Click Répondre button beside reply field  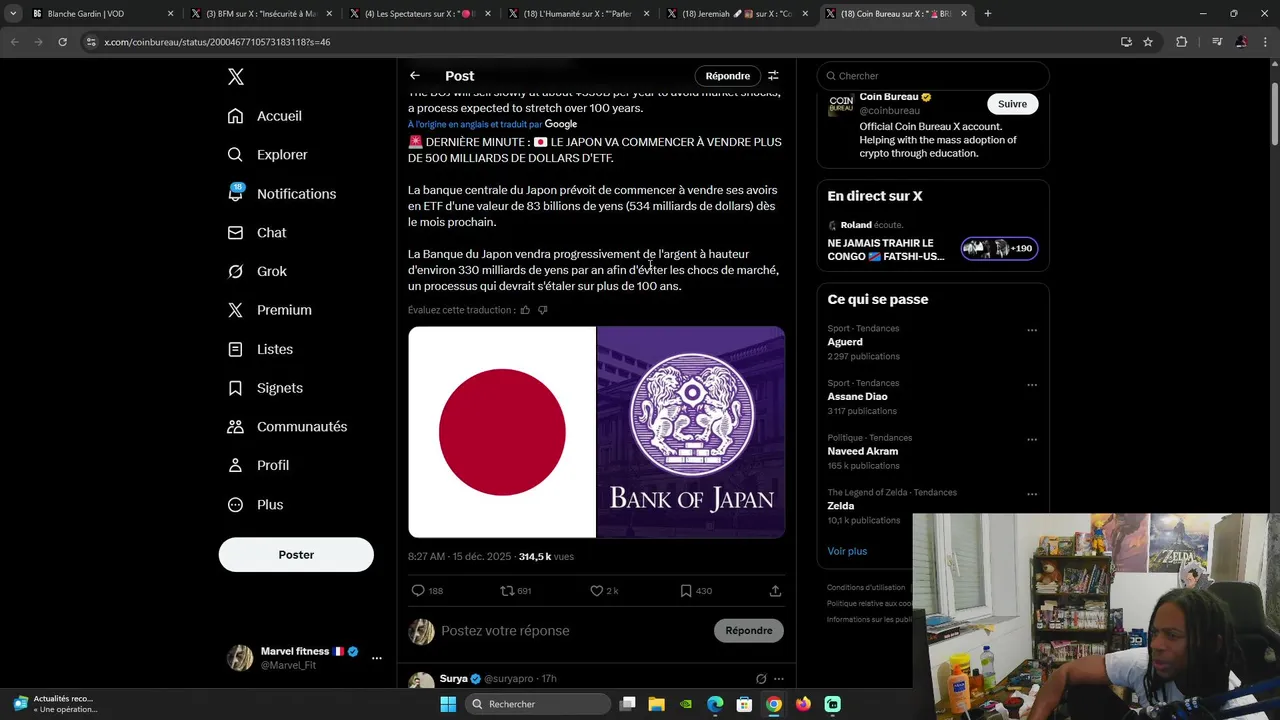point(749,631)
